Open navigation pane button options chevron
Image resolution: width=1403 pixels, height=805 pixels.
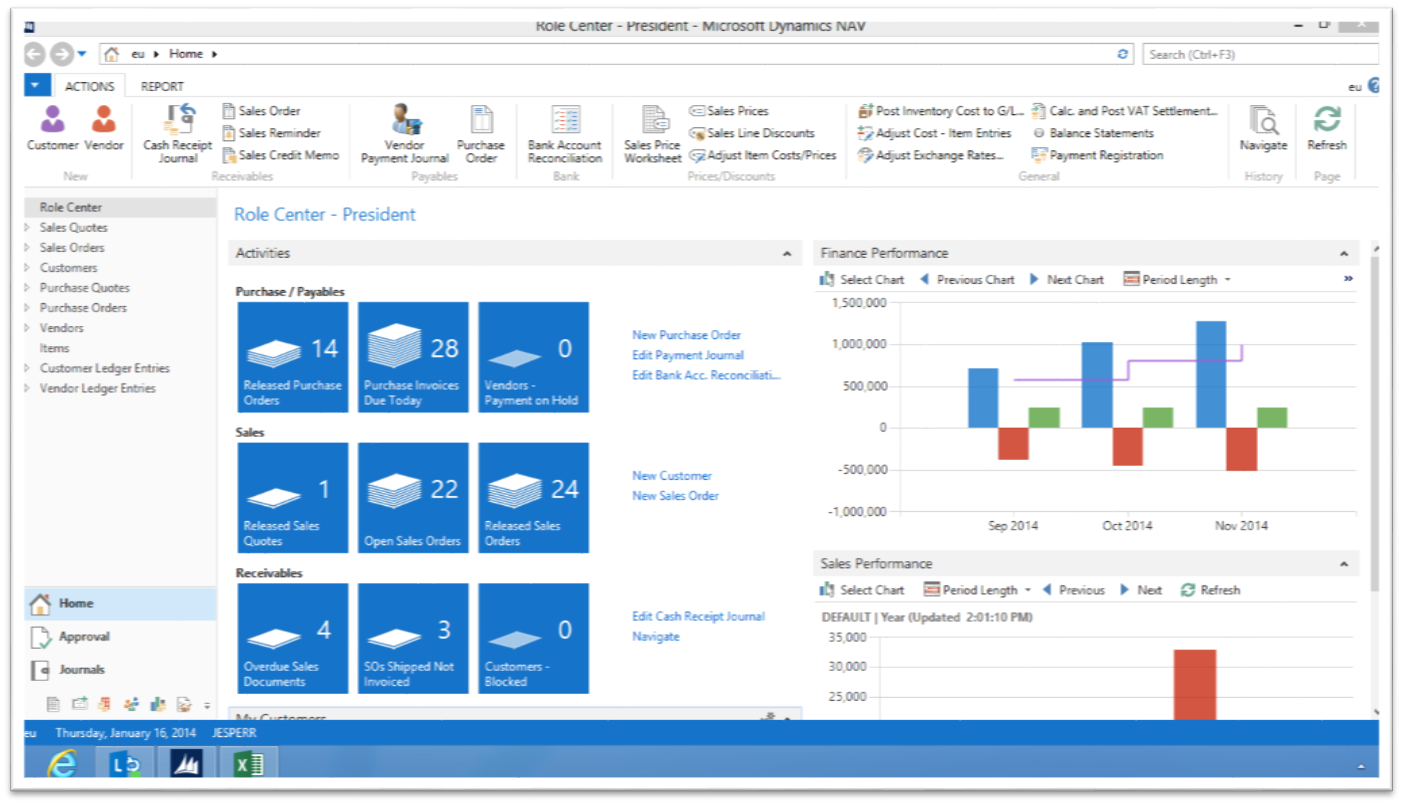click(x=207, y=705)
